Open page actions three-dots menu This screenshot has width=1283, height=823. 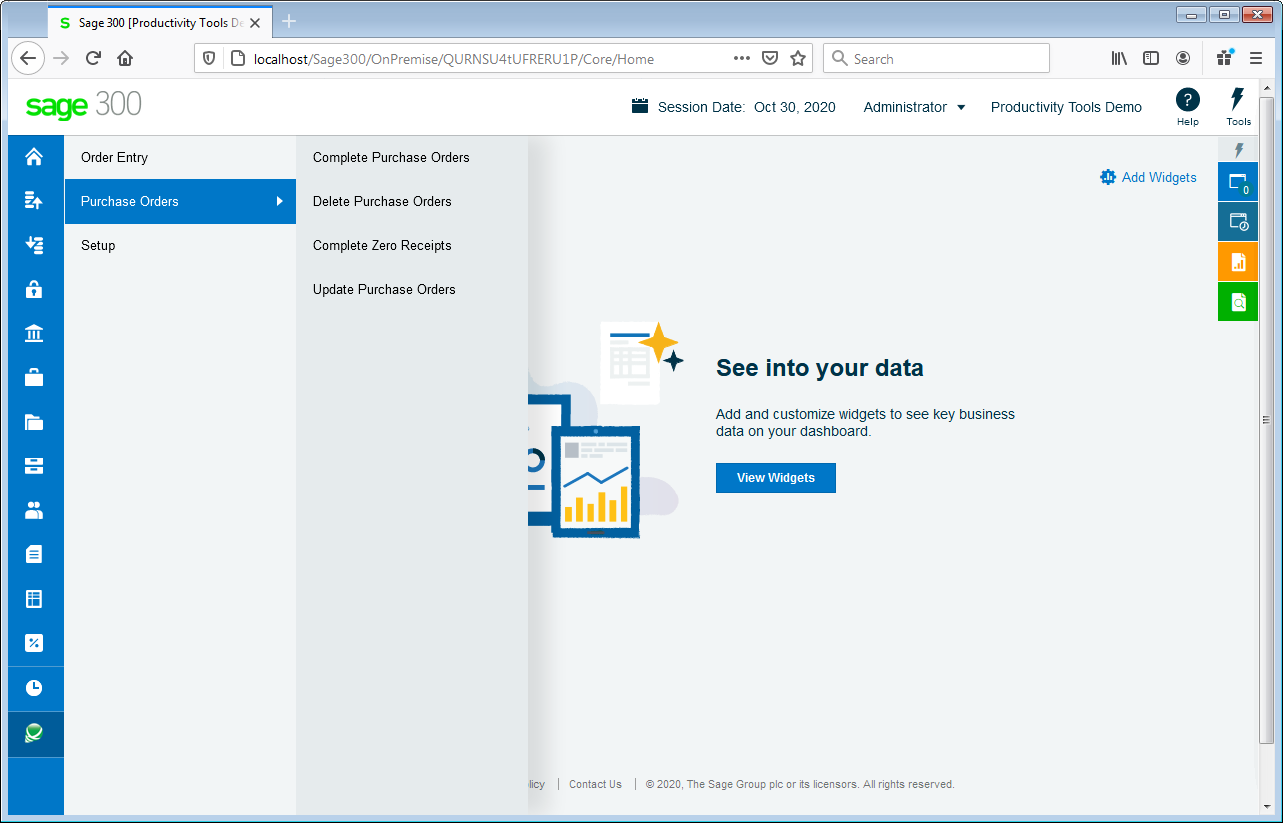[x=742, y=59]
